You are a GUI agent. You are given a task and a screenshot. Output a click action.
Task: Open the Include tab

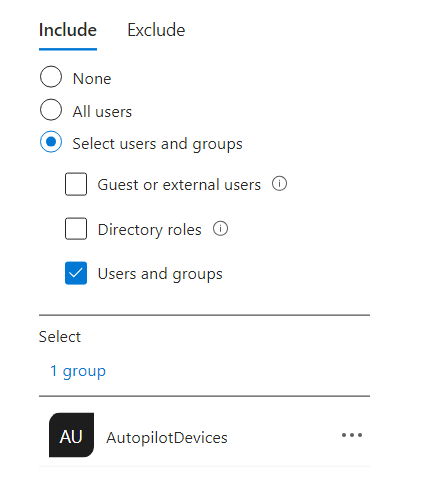point(68,30)
